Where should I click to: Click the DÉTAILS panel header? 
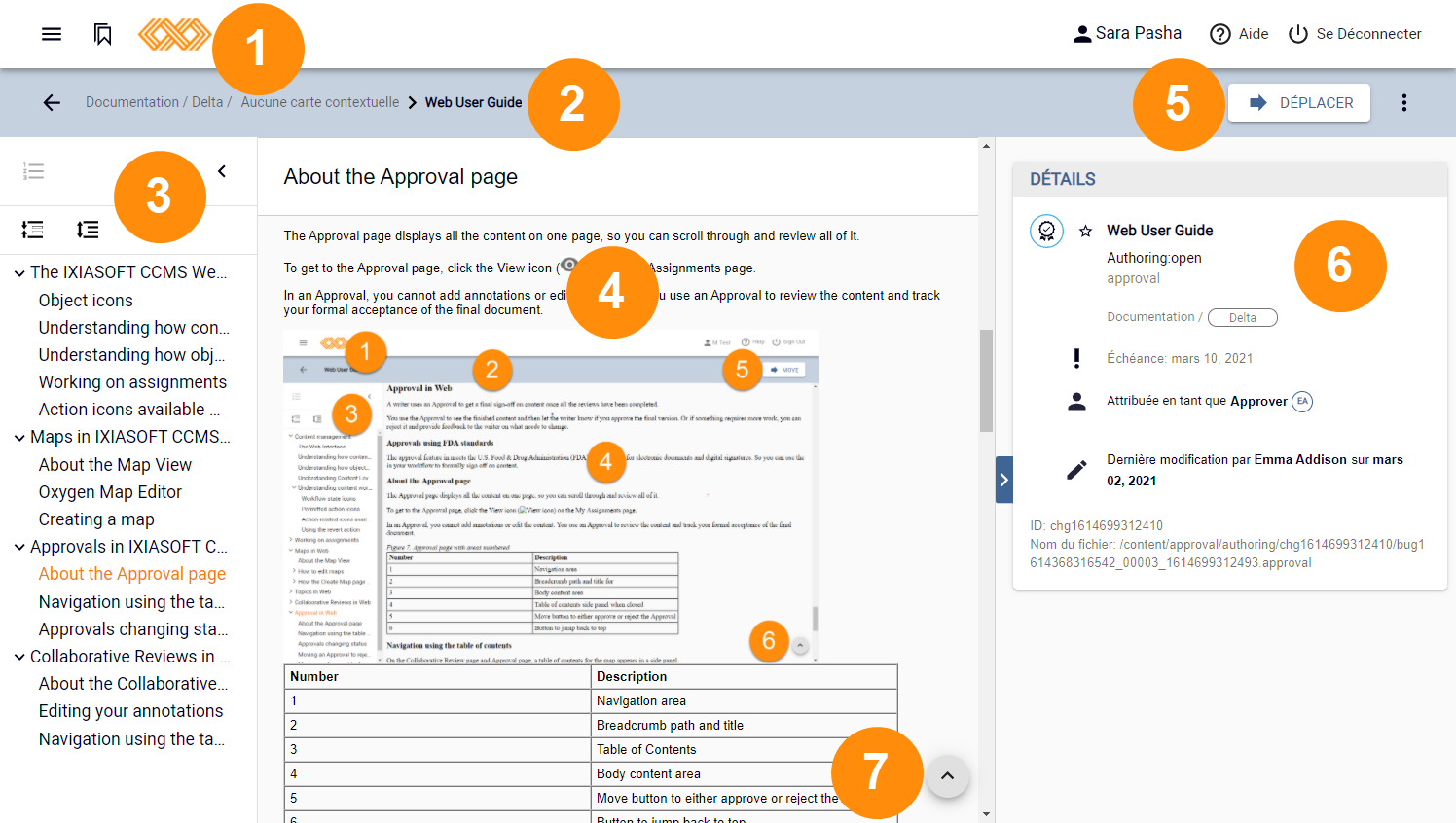pos(1230,179)
